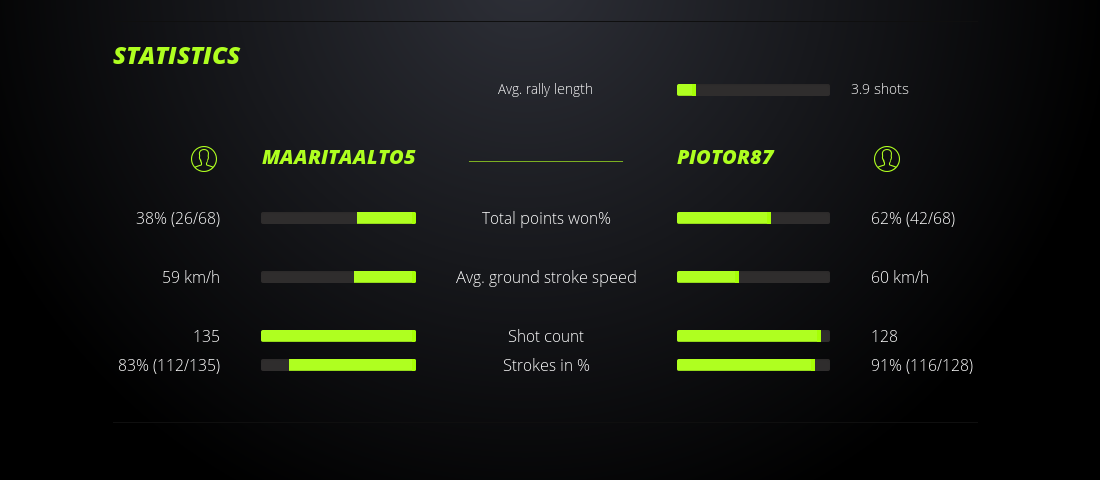Click the 83% (112/135) value
1100x480 pixels.
pyautogui.click(x=169, y=365)
